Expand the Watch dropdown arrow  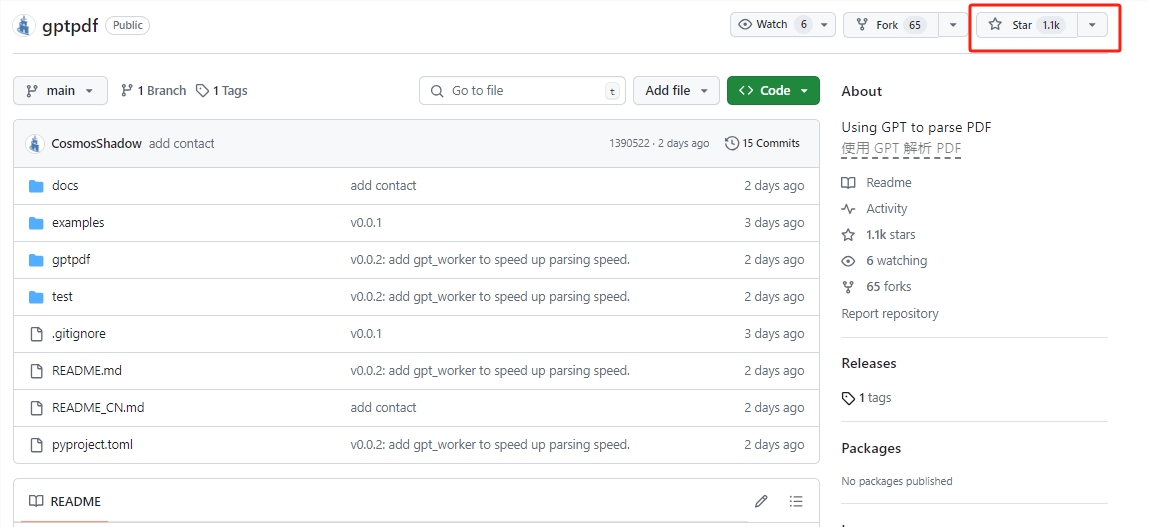click(x=824, y=25)
